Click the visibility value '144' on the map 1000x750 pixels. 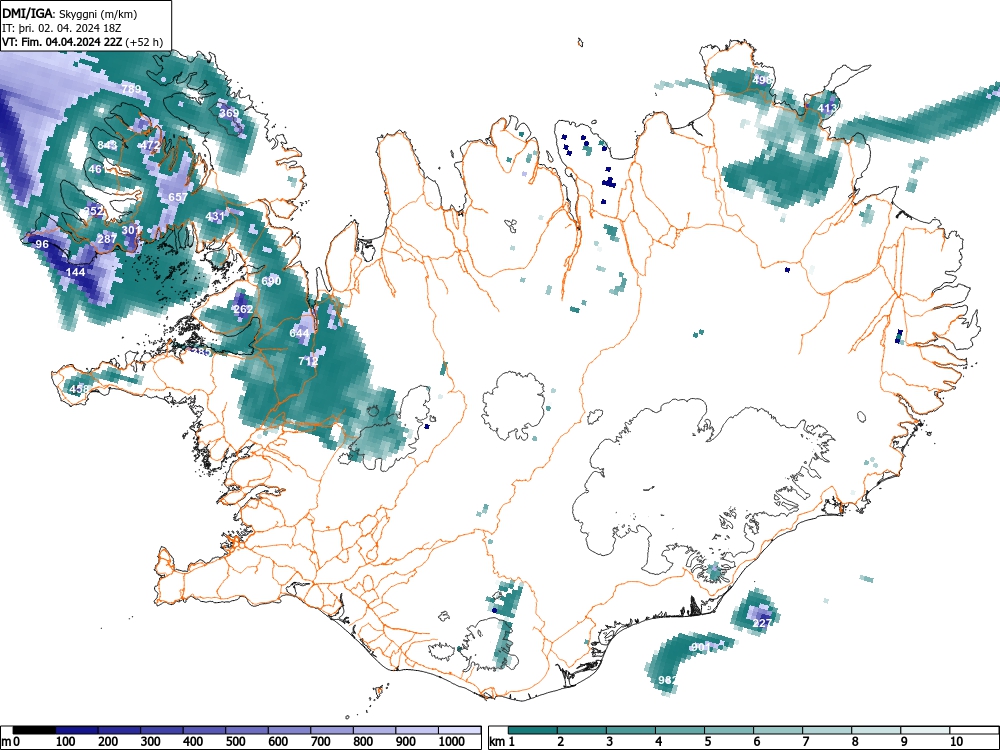click(76, 272)
